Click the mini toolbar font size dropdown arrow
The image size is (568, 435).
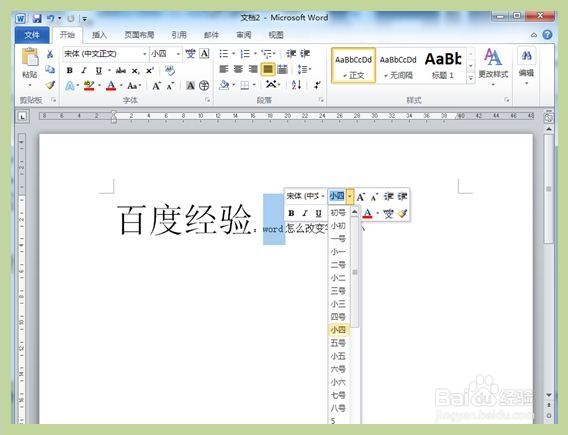(350, 197)
